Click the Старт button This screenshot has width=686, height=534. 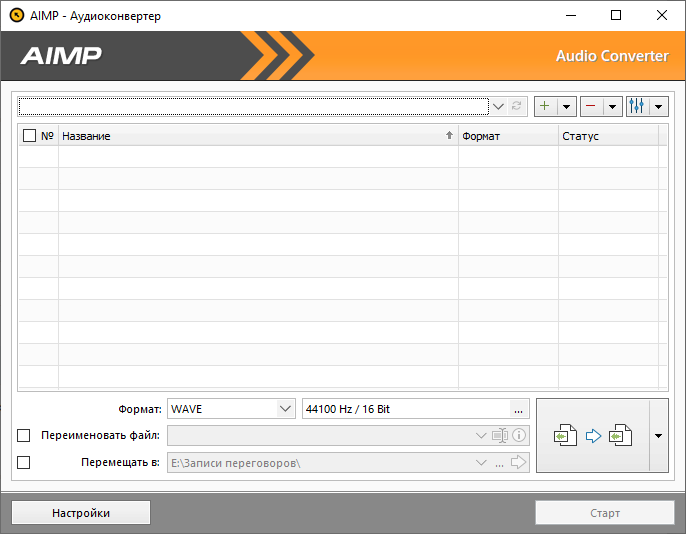pos(605,513)
